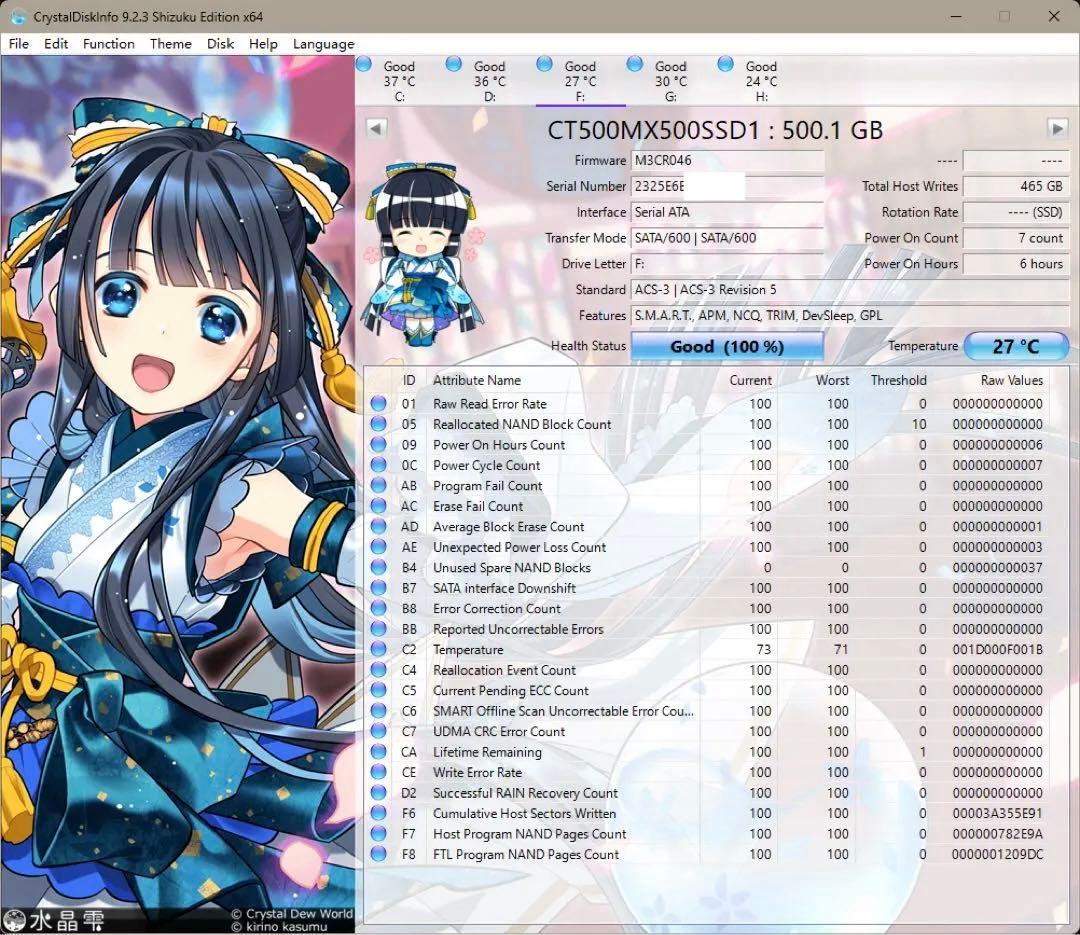Click the Standard field ACS-3 Revision 5
This screenshot has height=935, width=1080.
850,289
